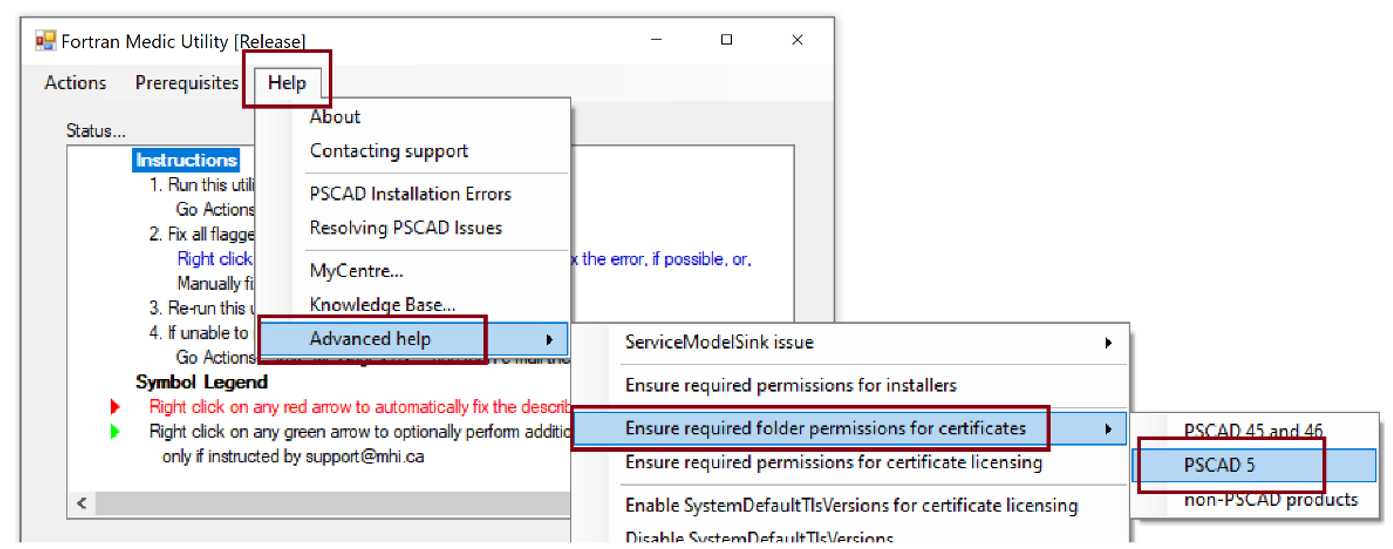Maximize the Fortran Medic Utility window

726,40
